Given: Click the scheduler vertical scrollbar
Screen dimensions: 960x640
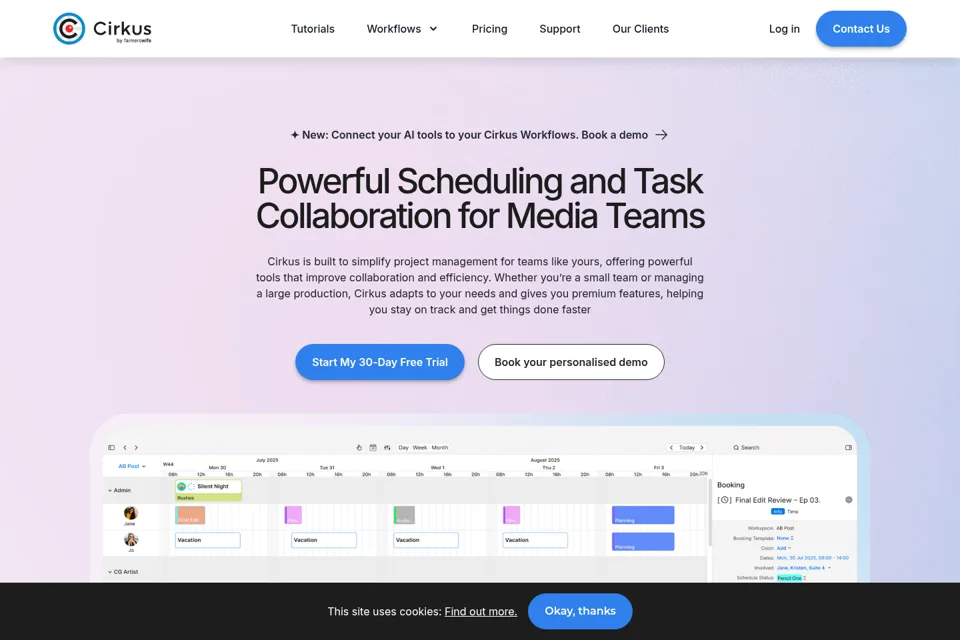Looking at the screenshot, I should coord(710,513).
